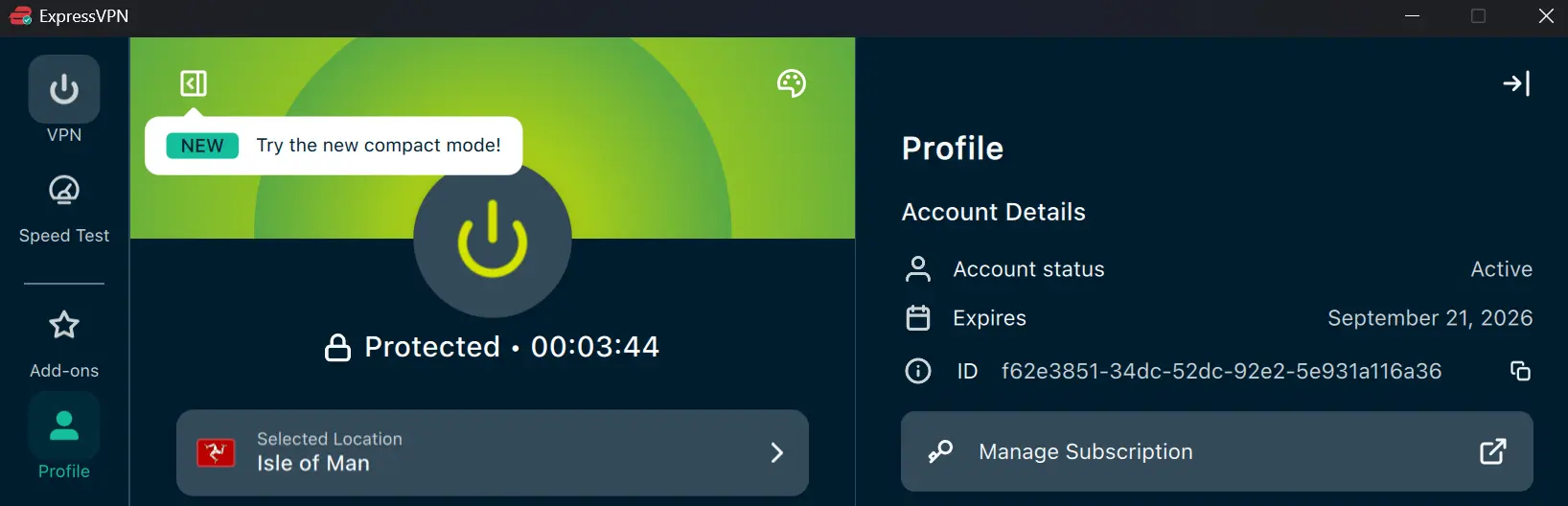This screenshot has width=1568, height=506.
Task: Switch to the Profile section
Action: pos(64,437)
